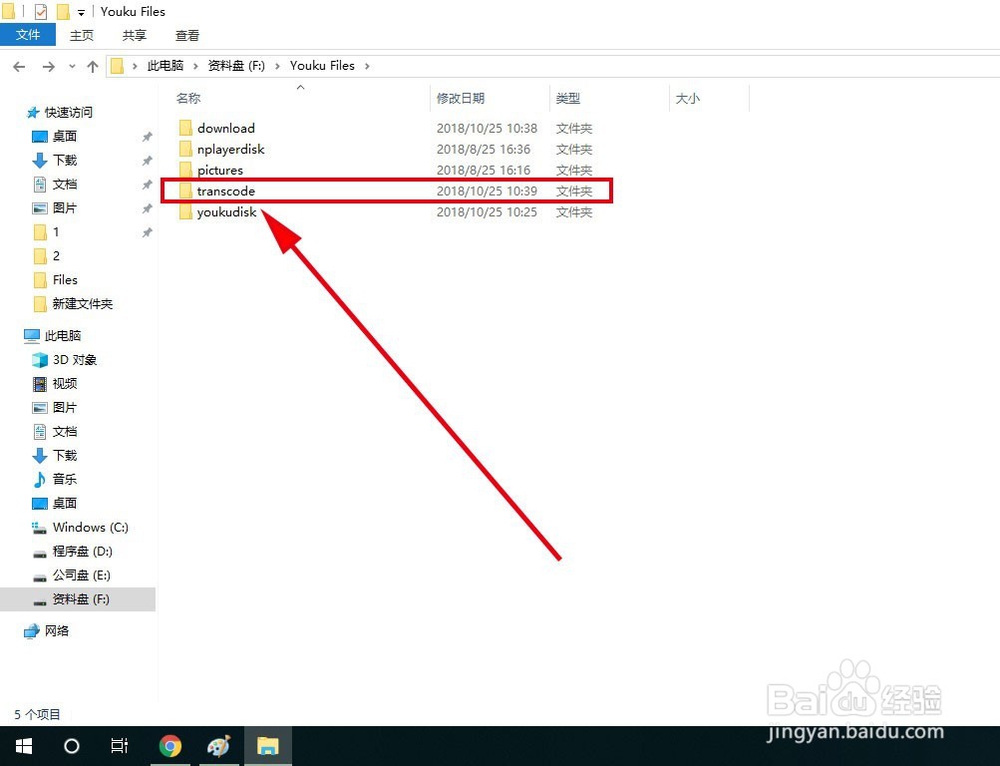
Task: Select 此电脑 in the navigation pane
Action: point(62,335)
